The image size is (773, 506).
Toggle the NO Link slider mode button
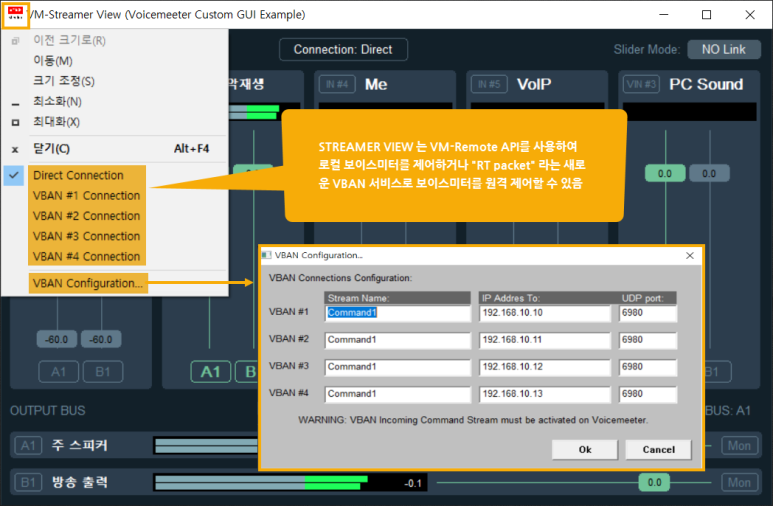pos(724,49)
